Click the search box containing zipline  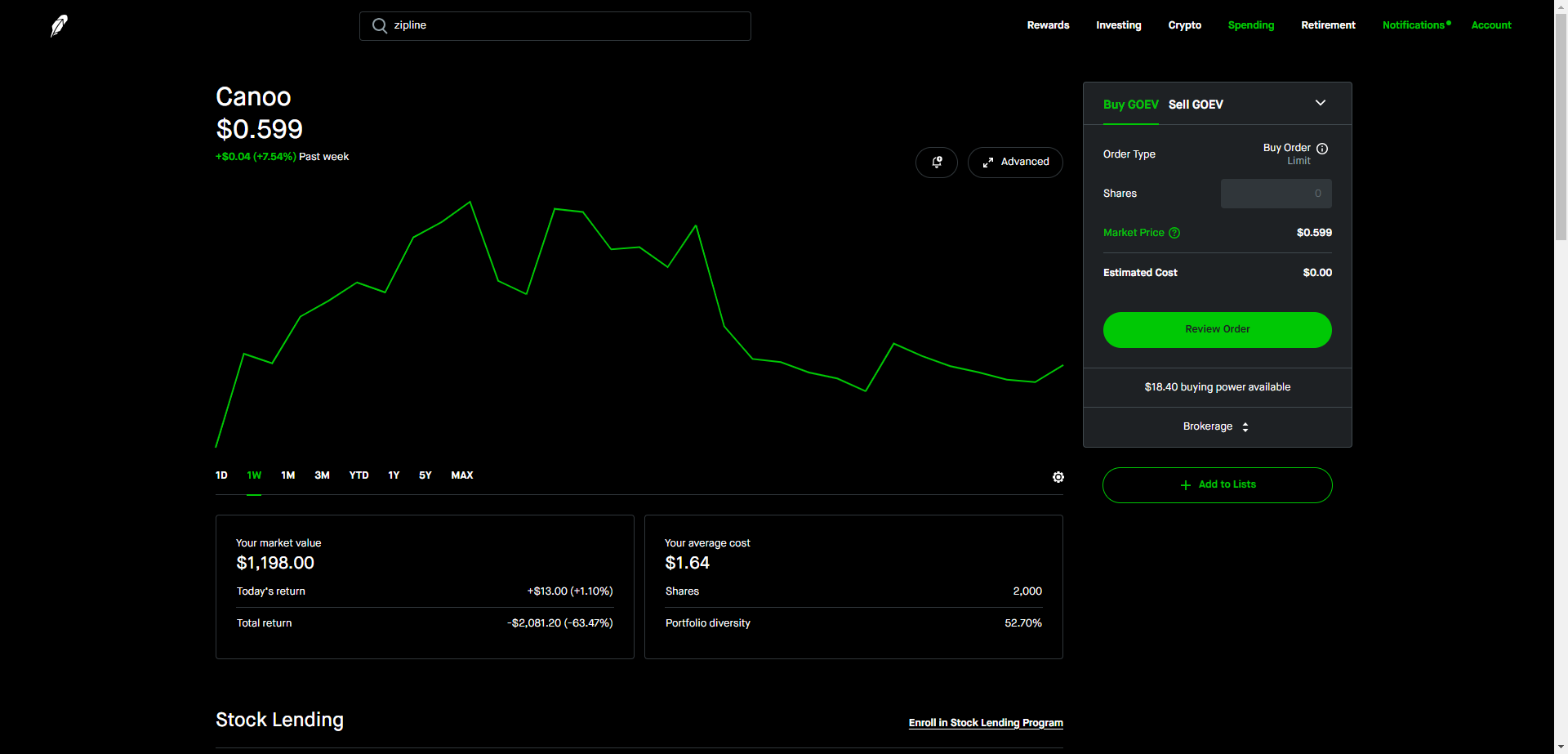click(555, 26)
